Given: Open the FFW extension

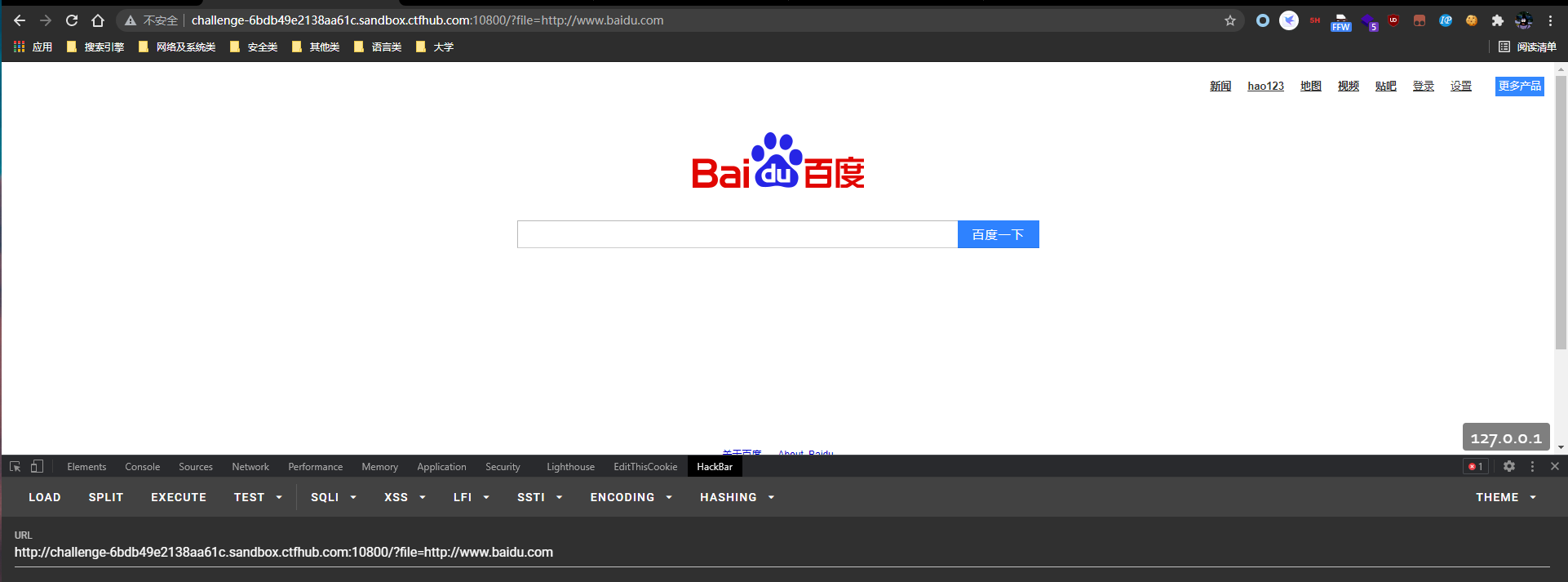Looking at the screenshot, I should (x=1341, y=22).
